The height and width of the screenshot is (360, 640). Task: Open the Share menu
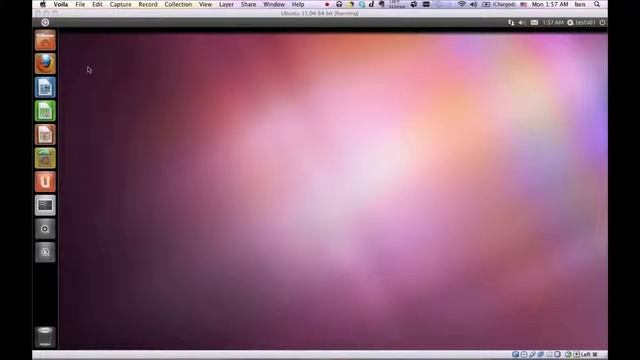click(x=248, y=4)
